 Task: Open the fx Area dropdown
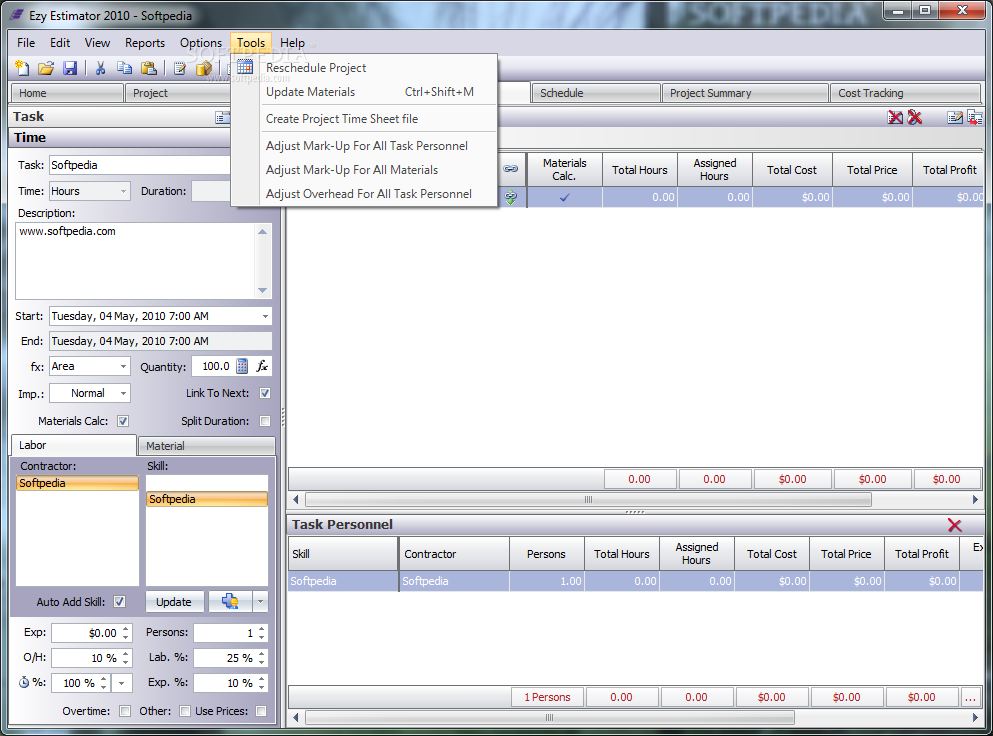coord(123,367)
